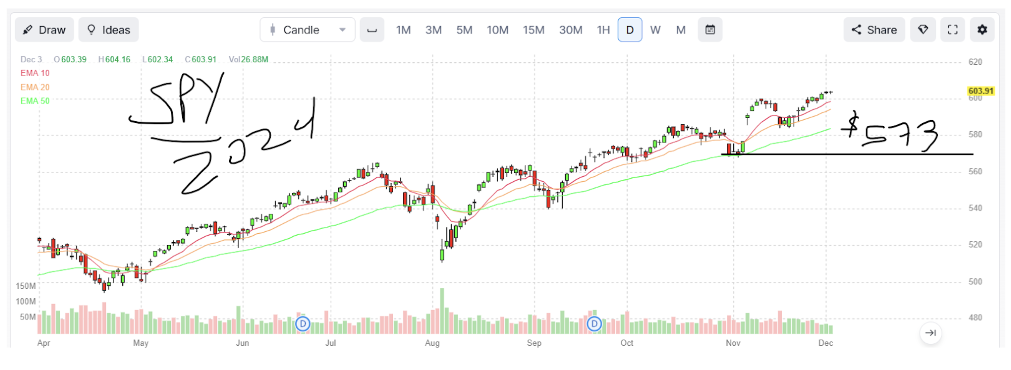Select the 1M timeframe
Image resolution: width=1011 pixels, height=370 pixels.
pyautogui.click(x=404, y=30)
